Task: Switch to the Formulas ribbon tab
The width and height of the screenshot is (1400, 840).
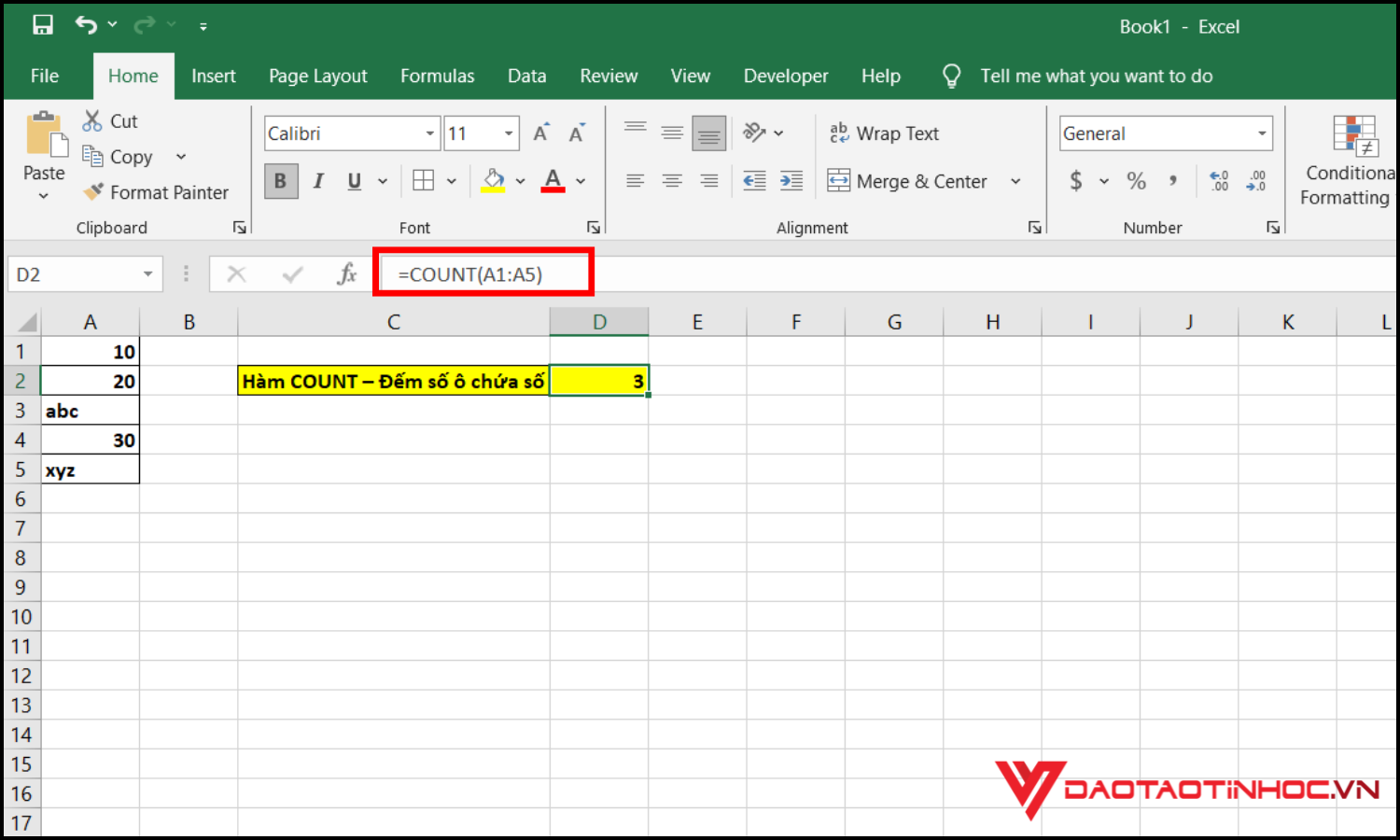Action: point(437,76)
